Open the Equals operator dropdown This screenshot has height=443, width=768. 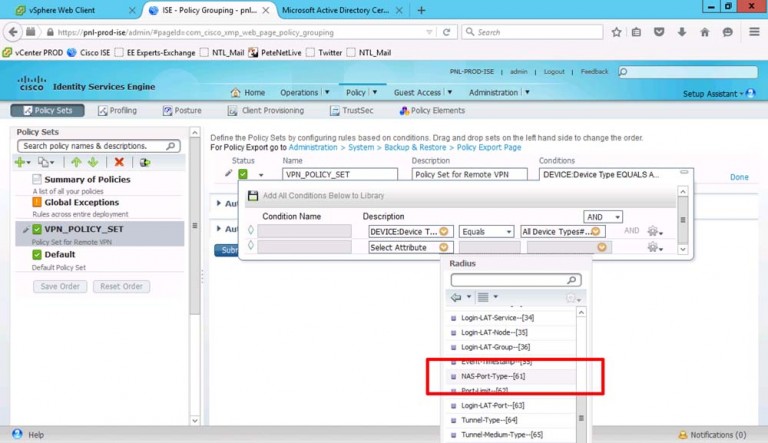click(486, 231)
